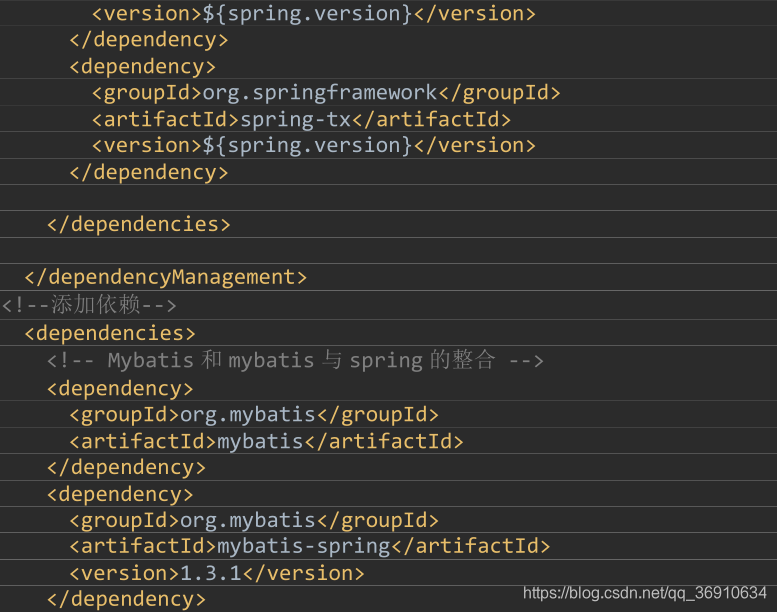Click the first org.mybatis groupId line
The height and width of the screenshot is (612, 777).
(254, 414)
